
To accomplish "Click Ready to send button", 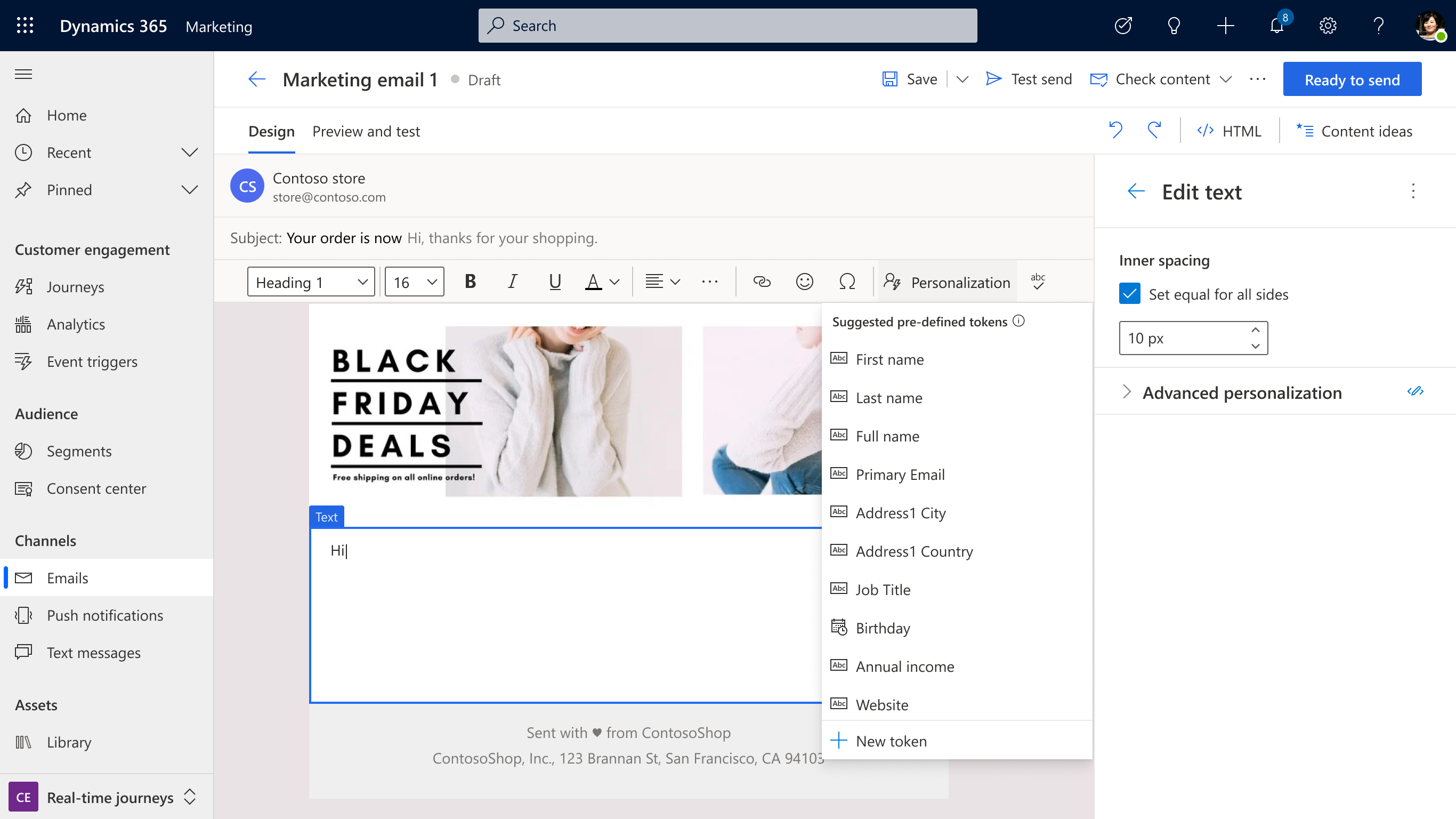I will [x=1352, y=79].
